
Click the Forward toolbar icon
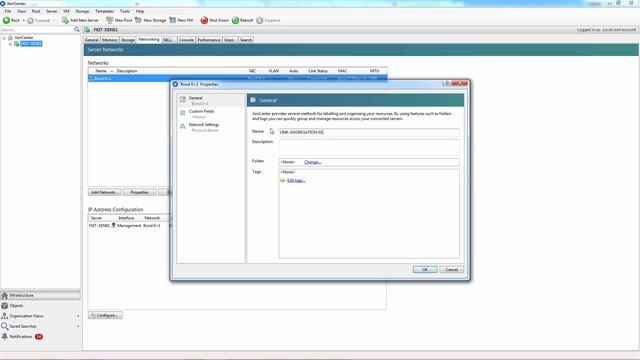pos(30,20)
